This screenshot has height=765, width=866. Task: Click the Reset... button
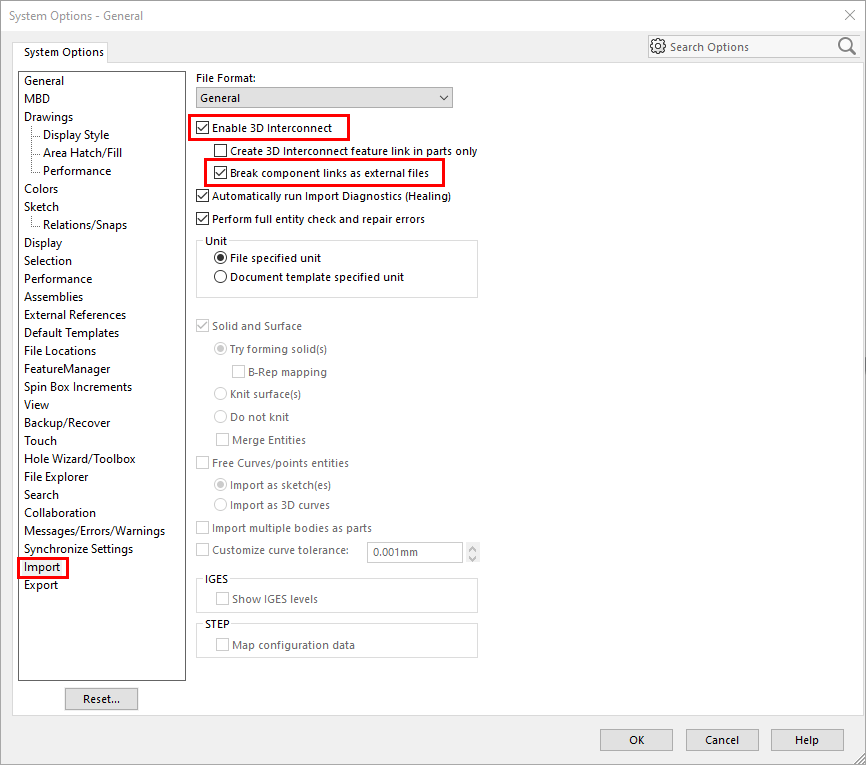coord(102,699)
